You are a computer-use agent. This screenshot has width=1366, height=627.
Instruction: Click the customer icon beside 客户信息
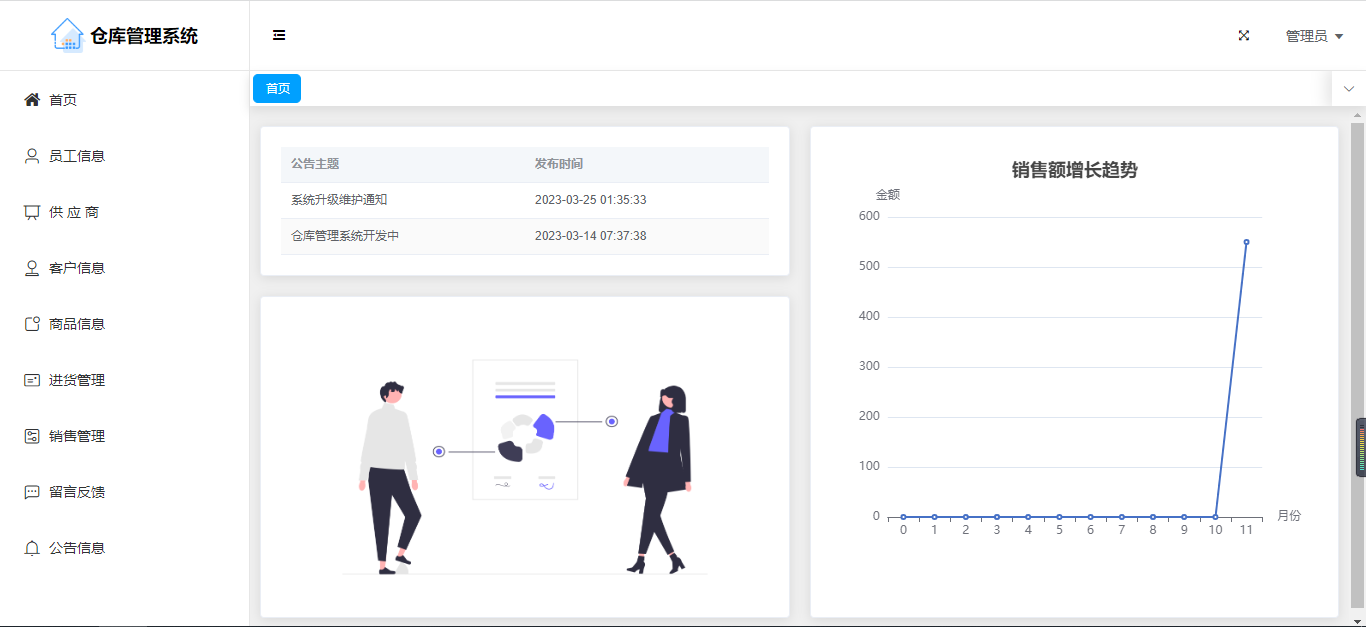[x=32, y=268]
